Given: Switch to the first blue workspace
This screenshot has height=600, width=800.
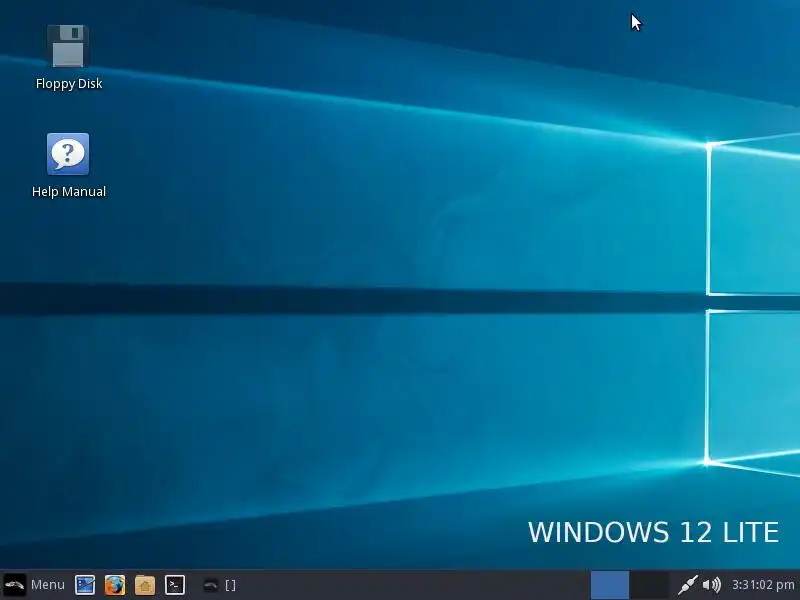Looking at the screenshot, I should tap(610, 585).
